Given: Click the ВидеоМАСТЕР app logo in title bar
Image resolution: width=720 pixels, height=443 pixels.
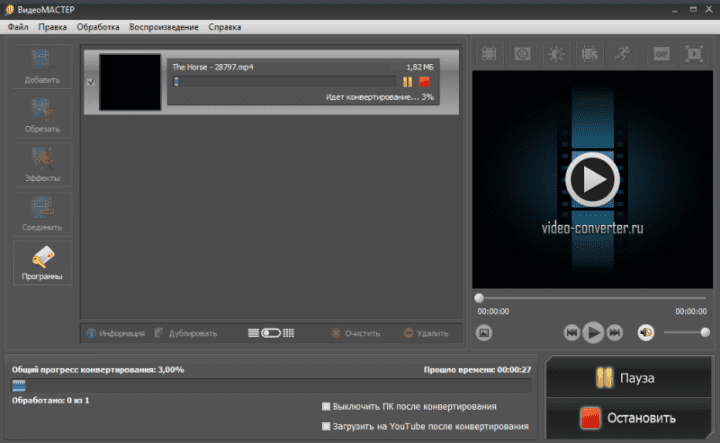Looking at the screenshot, I should pos(9,10).
